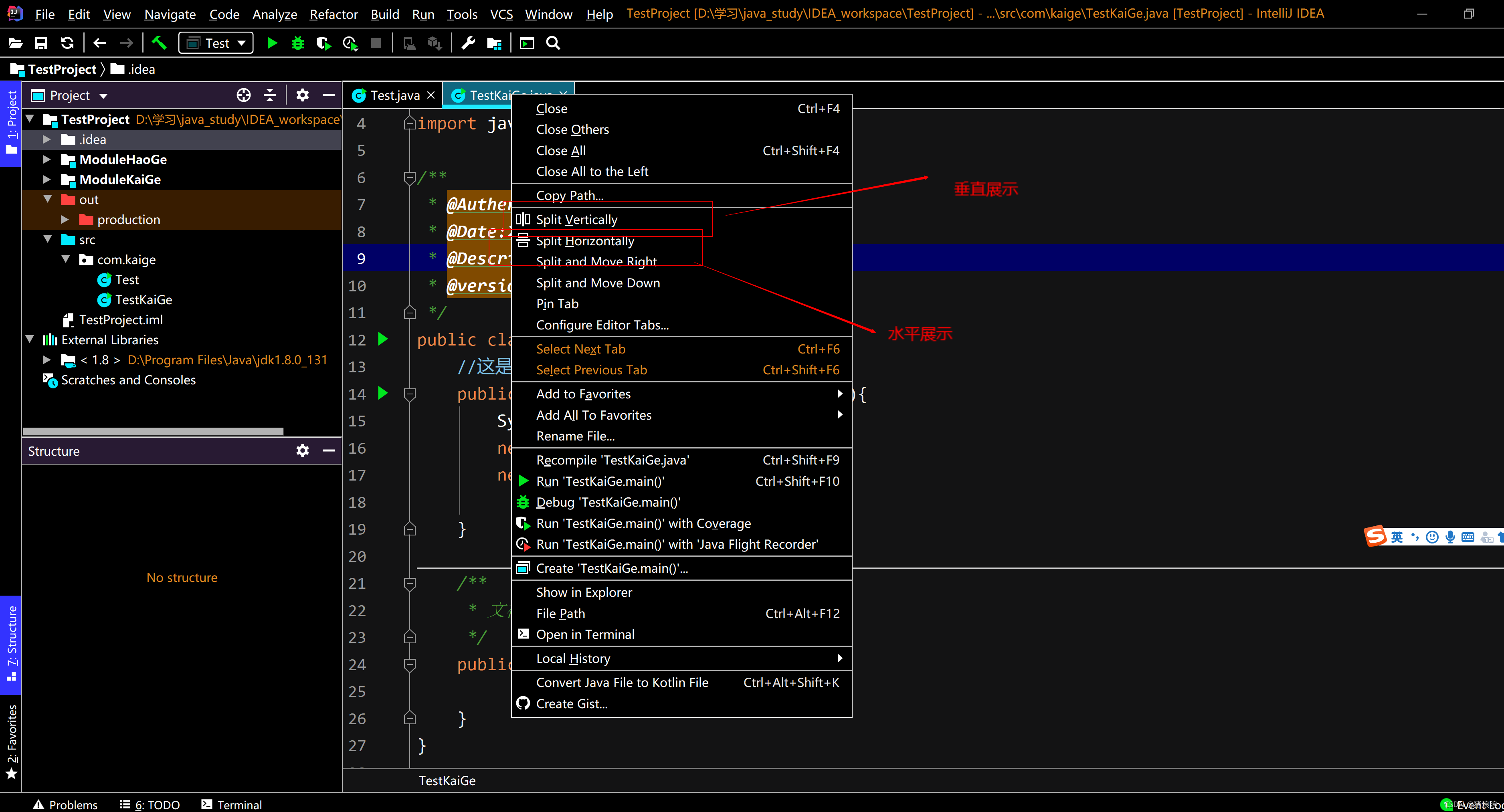The image size is (1504, 812).
Task: Collapse the External Libraries node
Action: point(30,339)
